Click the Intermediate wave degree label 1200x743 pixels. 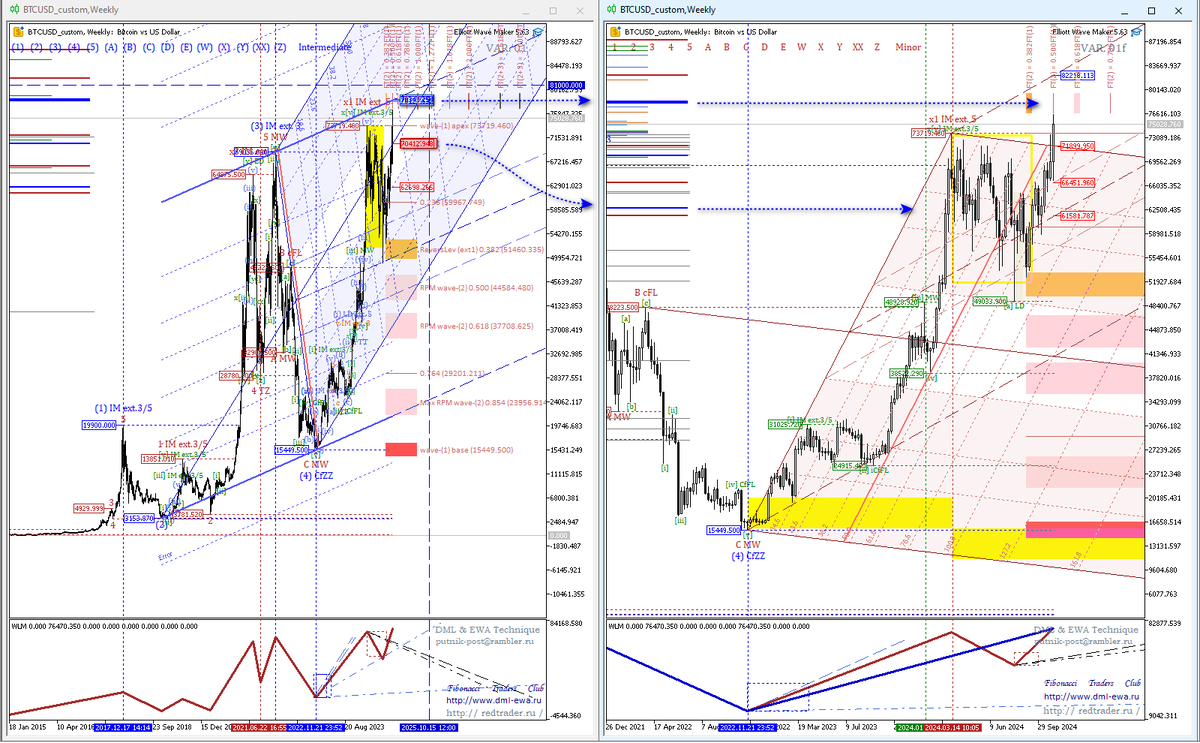(x=323, y=47)
